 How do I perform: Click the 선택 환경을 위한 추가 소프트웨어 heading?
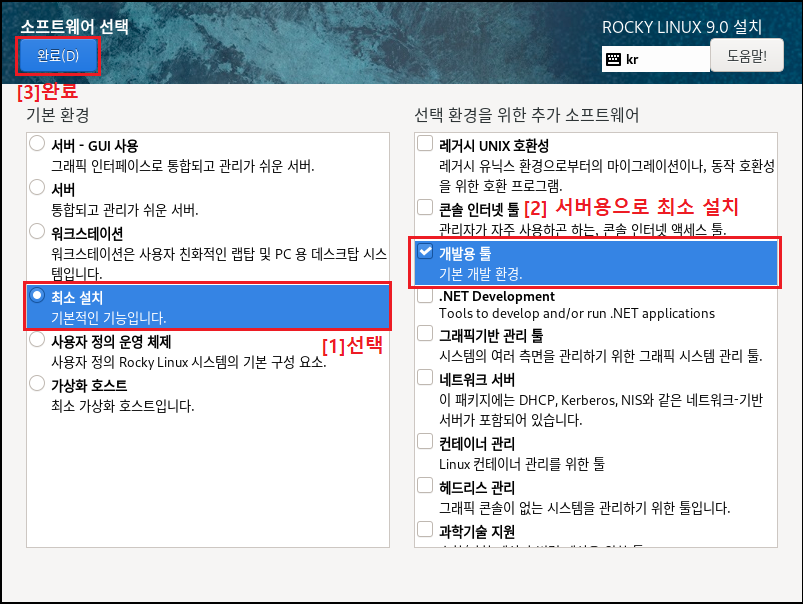(x=526, y=115)
